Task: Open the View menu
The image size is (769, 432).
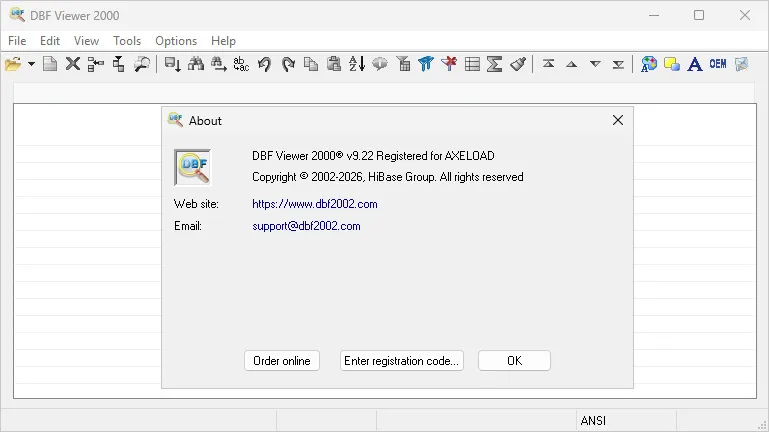Action: point(86,41)
